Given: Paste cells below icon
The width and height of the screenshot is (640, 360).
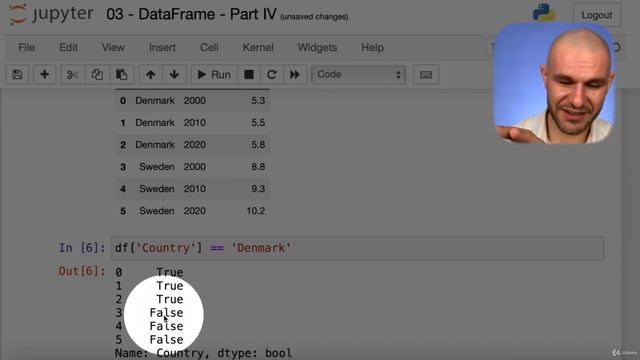Looking at the screenshot, I should pos(121,74).
